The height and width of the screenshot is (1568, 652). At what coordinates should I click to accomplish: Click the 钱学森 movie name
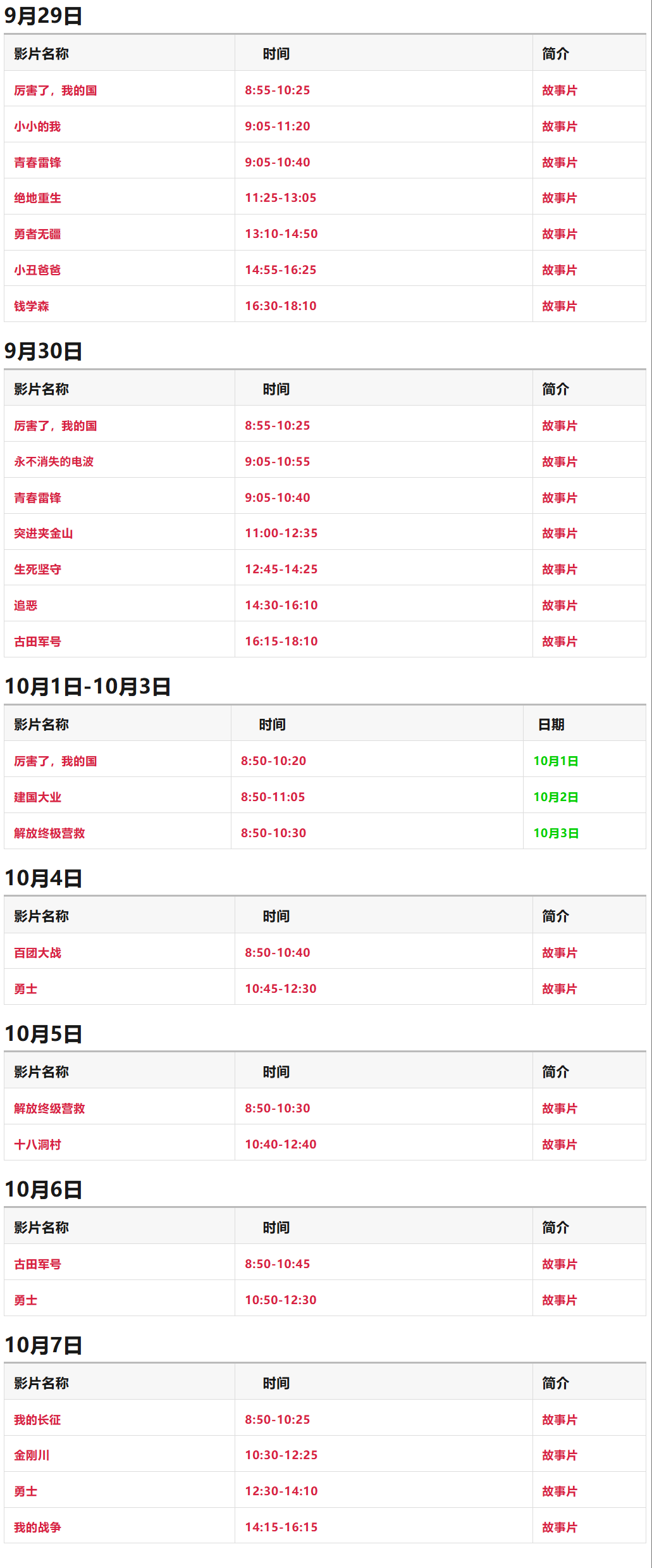pos(32,306)
